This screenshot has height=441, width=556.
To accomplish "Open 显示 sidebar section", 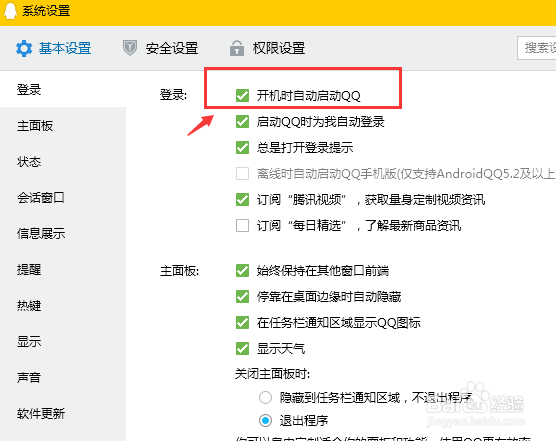I will [29, 341].
